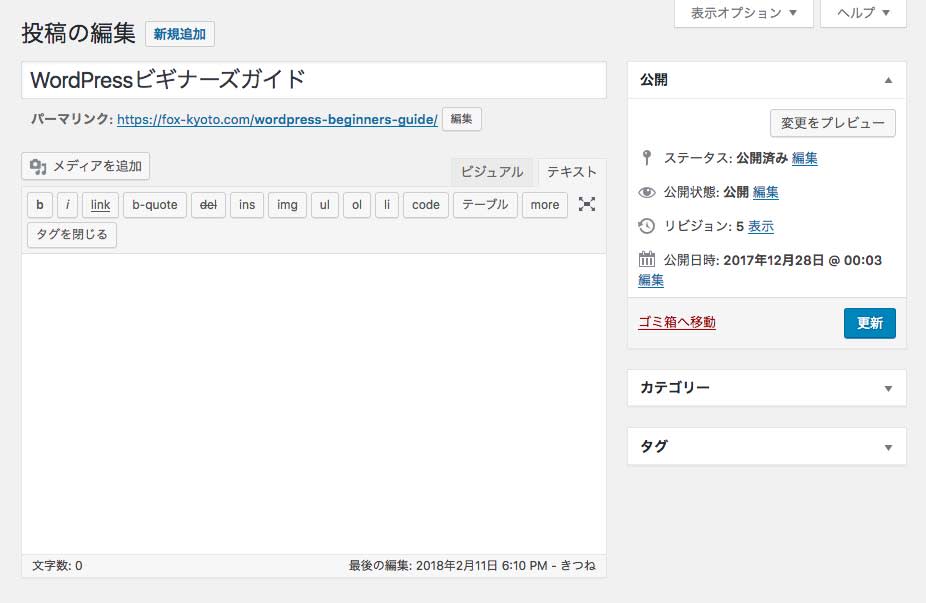Image resolution: width=926 pixels, height=603 pixels.
Task: Click the permalink 編集 button
Action: click(x=461, y=119)
